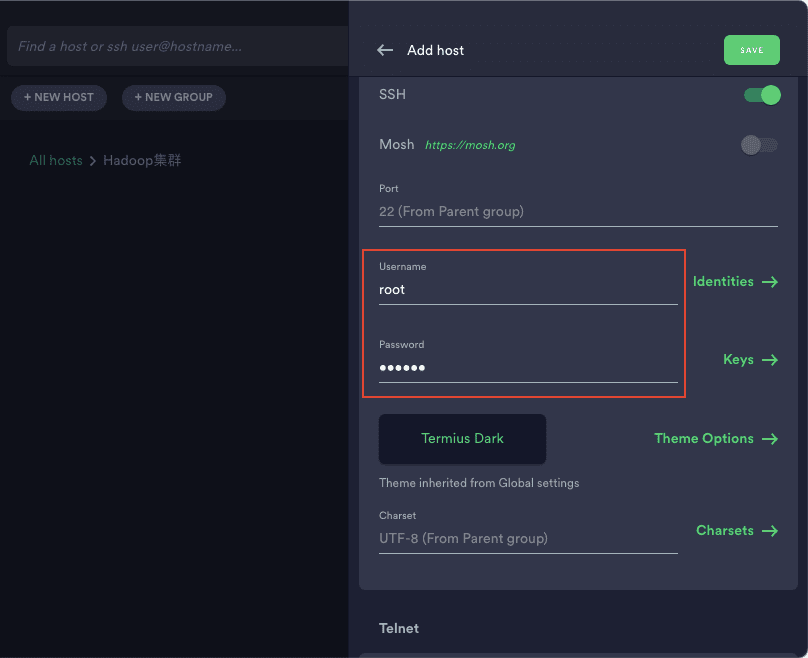
Task: Enable the Mosh toggle switch
Action: [x=759, y=145]
